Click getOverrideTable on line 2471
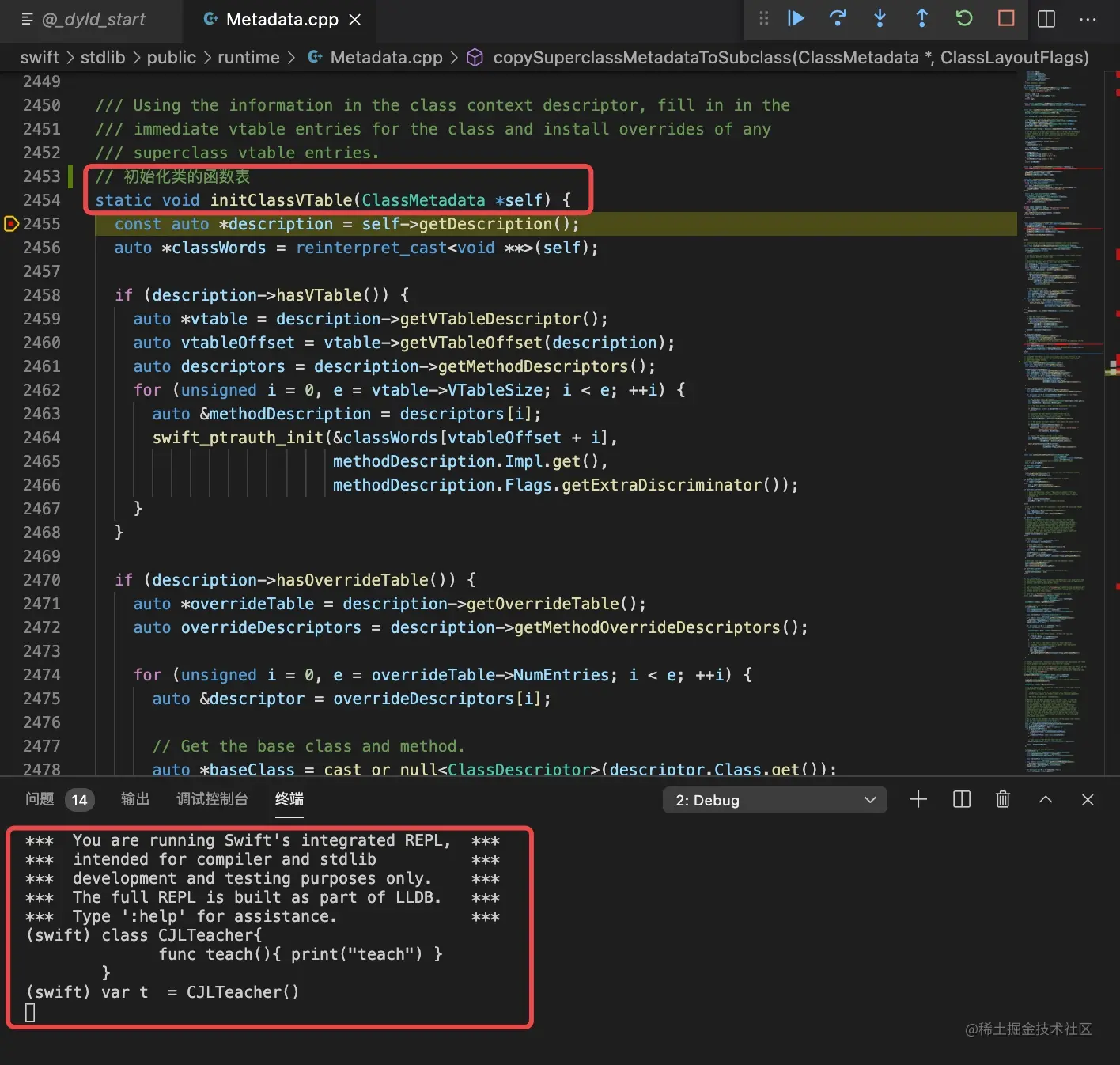The width and height of the screenshot is (1120, 1065). point(543,604)
